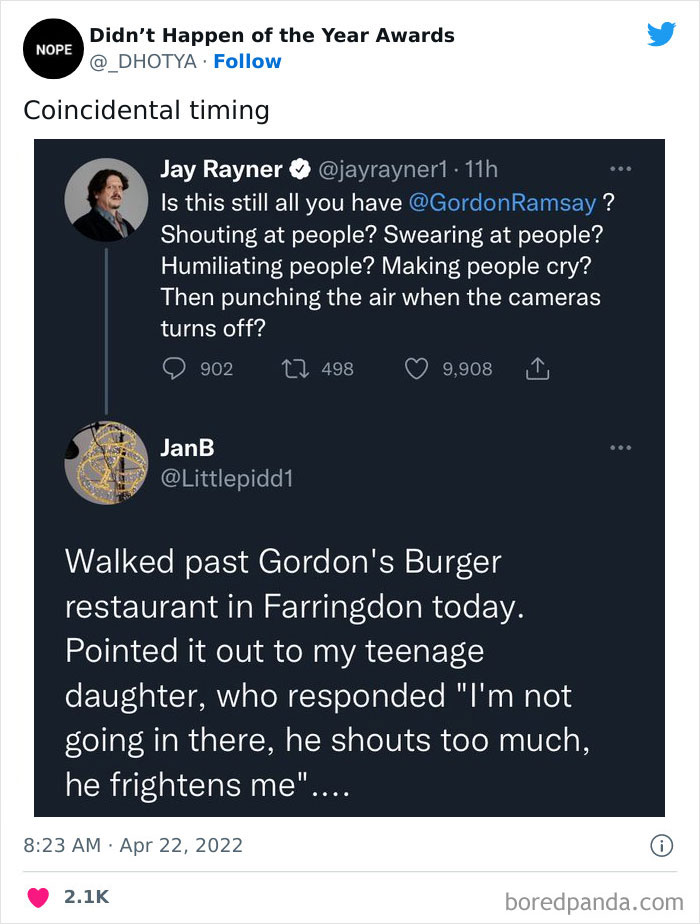Open the three-dot menu on Jay Rayner's tweet

(620, 168)
